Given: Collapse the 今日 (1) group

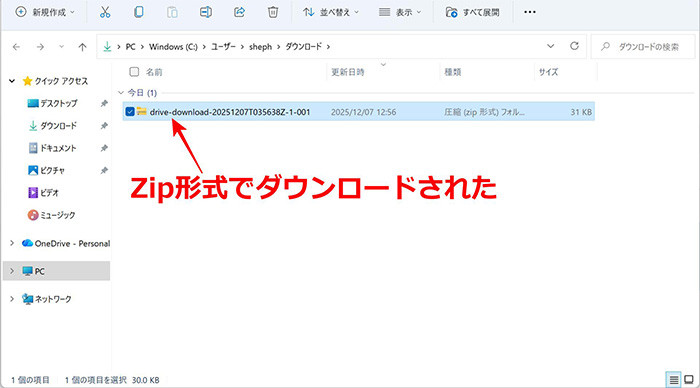Looking at the screenshot, I should tap(121, 93).
